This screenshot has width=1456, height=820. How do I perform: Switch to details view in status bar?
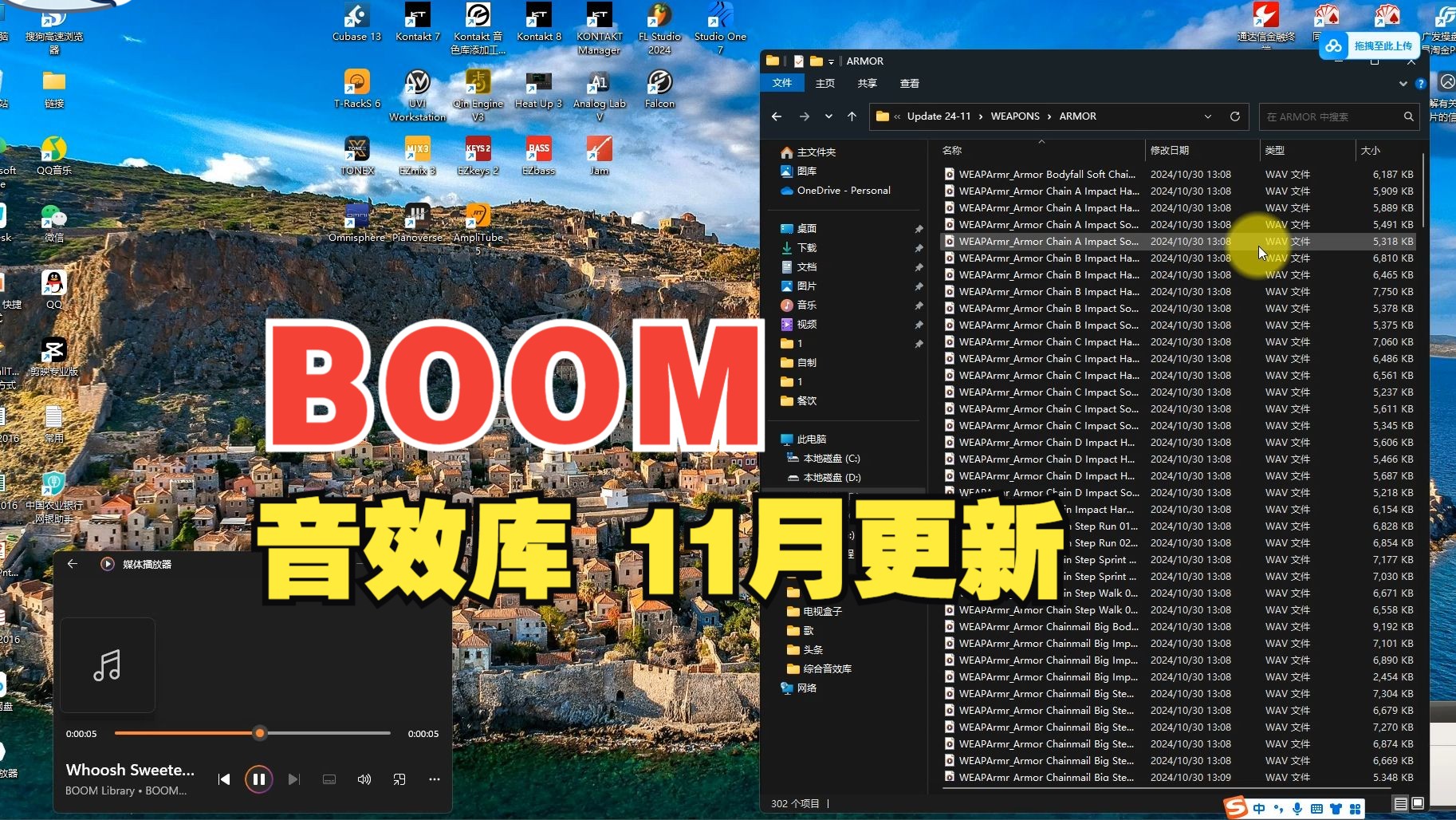pyautogui.click(x=1401, y=803)
